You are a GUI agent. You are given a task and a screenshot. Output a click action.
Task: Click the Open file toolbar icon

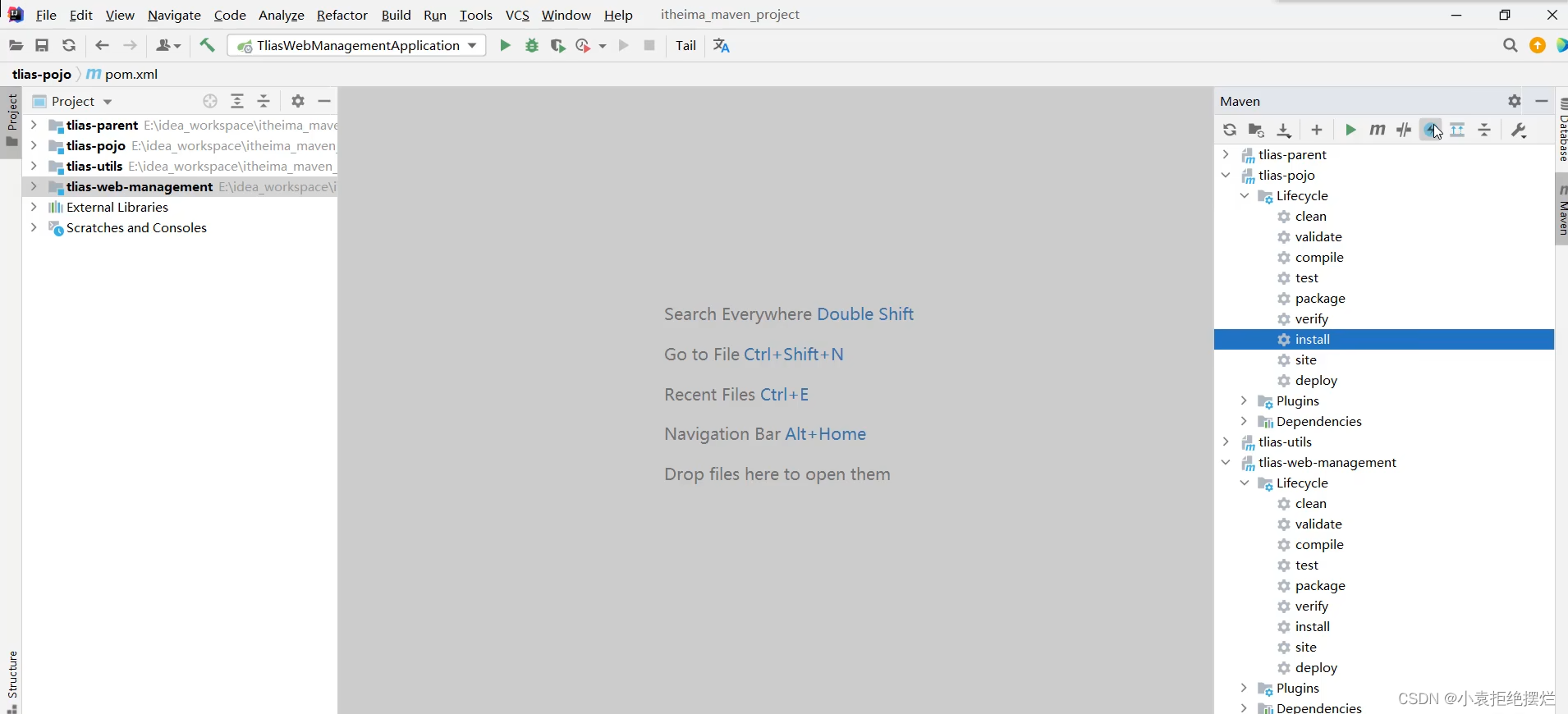click(x=16, y=46)
